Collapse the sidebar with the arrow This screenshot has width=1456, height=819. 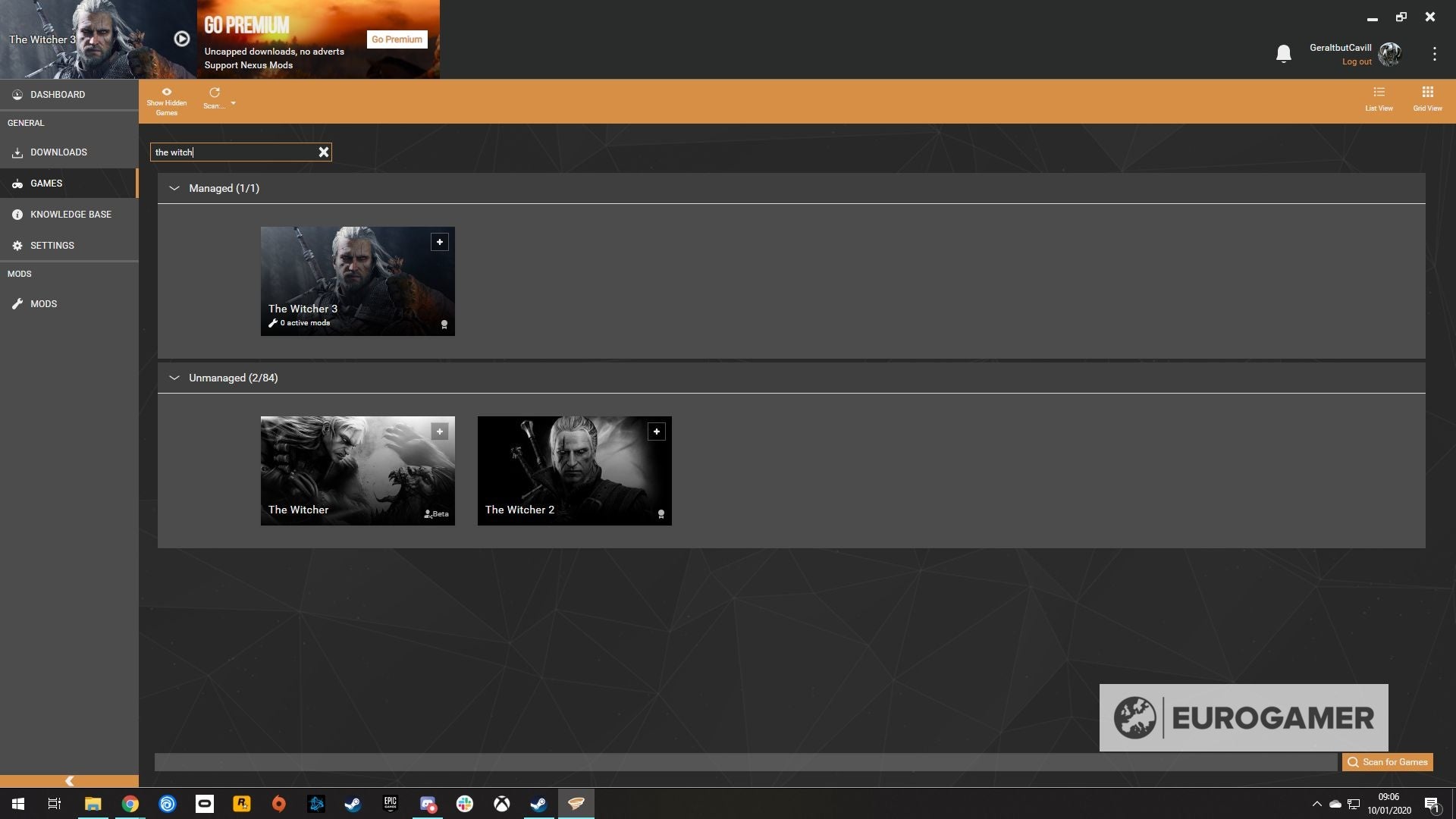tap(69, 781)
